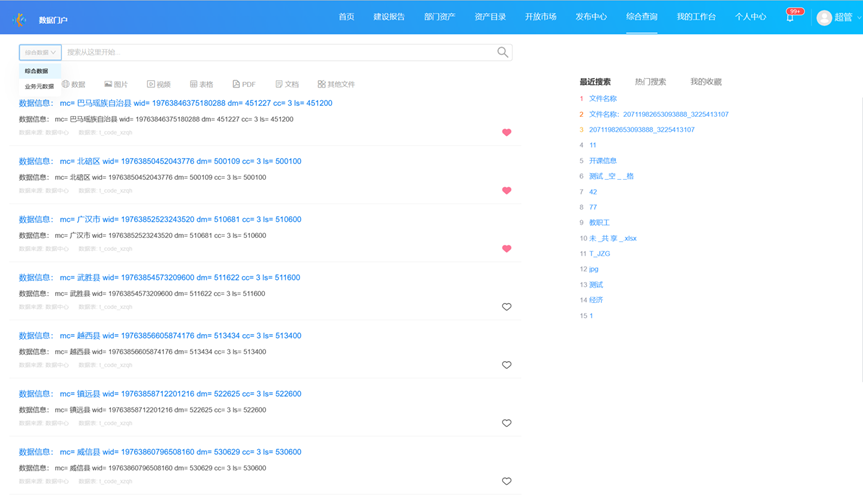This screenshot has width=863, height=495.
Task: Open 威信县 data result title link
Action: (160, 452)
